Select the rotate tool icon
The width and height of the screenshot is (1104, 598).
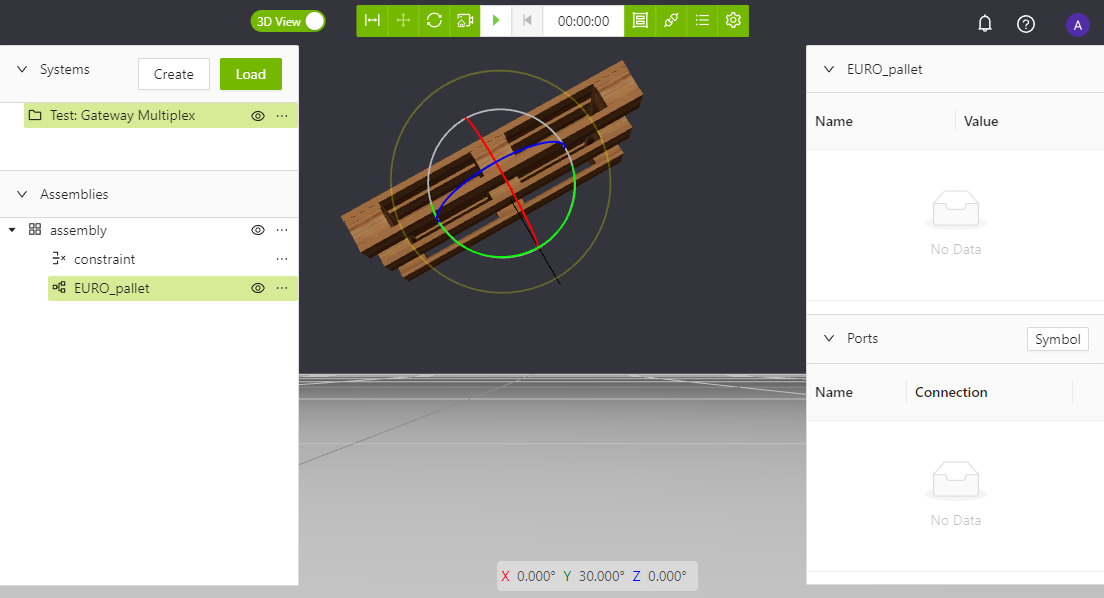tap(434, 21)
